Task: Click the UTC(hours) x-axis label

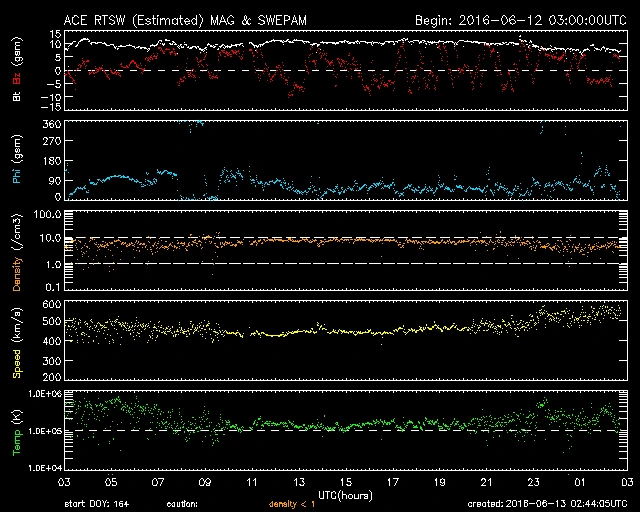Action: pyautogui.click(x=346, y=494)
